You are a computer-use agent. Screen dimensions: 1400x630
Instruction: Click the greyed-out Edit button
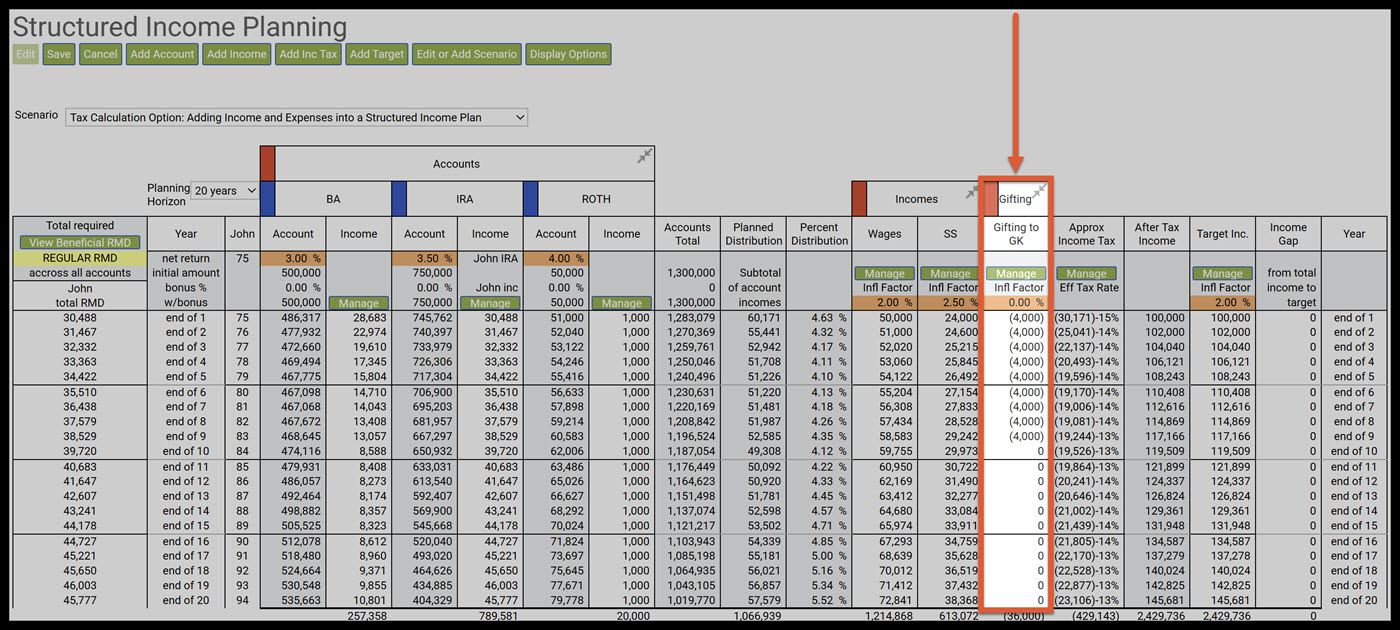[x=26, y=54]
